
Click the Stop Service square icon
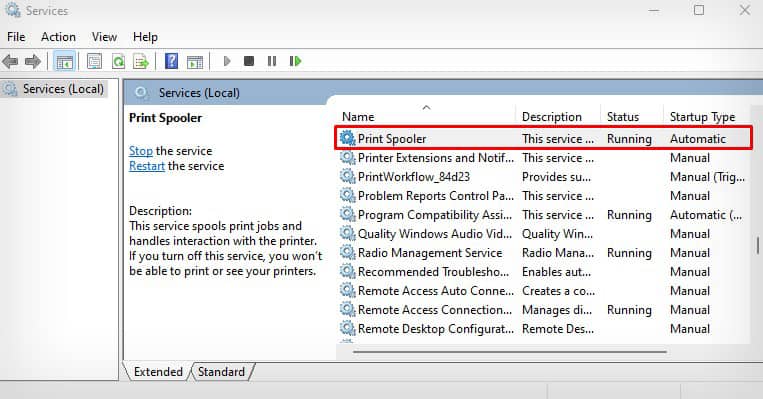[x=249, y=61]
